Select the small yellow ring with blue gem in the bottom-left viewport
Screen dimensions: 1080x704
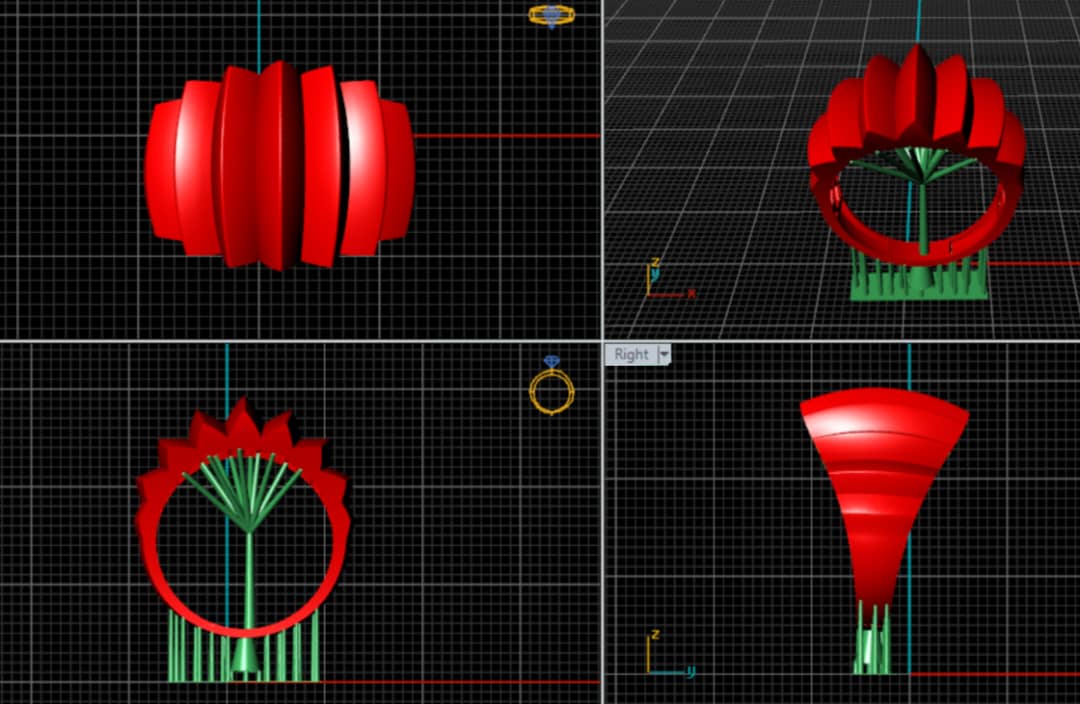[x=552, y=386]
